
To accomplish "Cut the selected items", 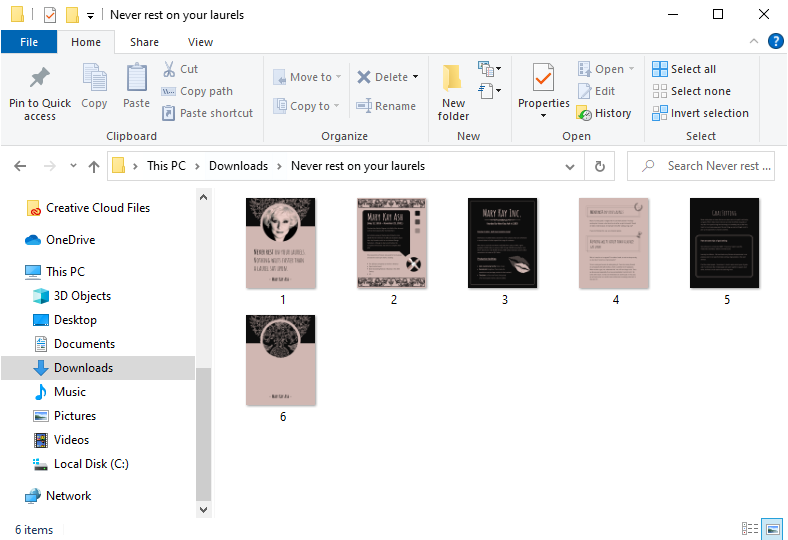I will [x=180, y=69].
